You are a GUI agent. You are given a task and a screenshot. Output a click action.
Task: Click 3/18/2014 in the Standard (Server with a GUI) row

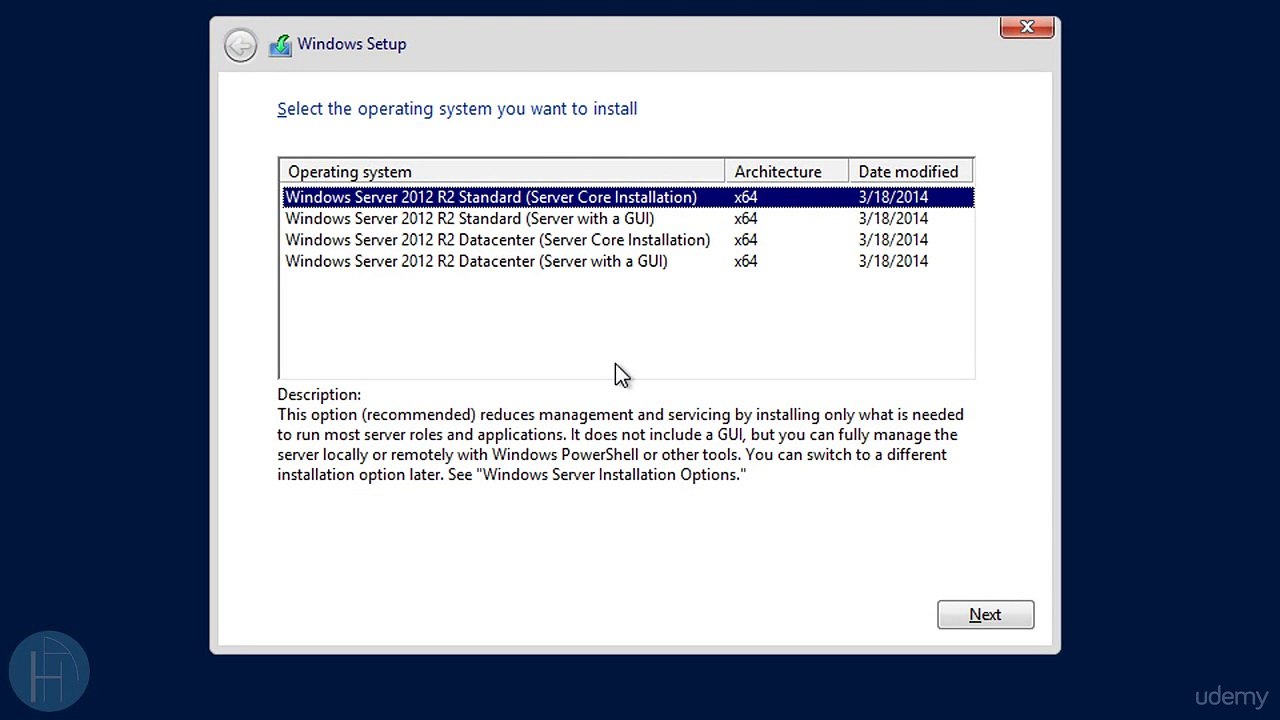tap(893, 218)
